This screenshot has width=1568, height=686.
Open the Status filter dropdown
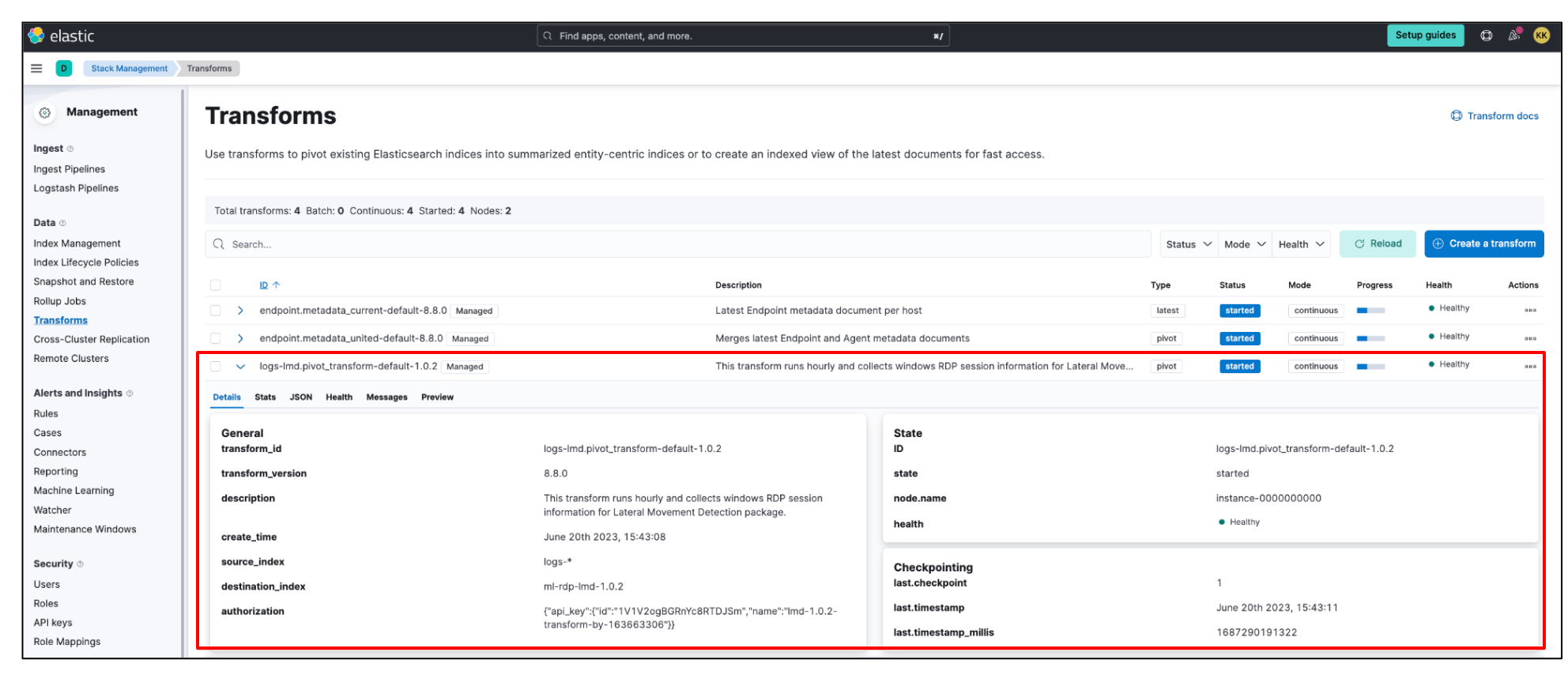[x=1189, y=244]
